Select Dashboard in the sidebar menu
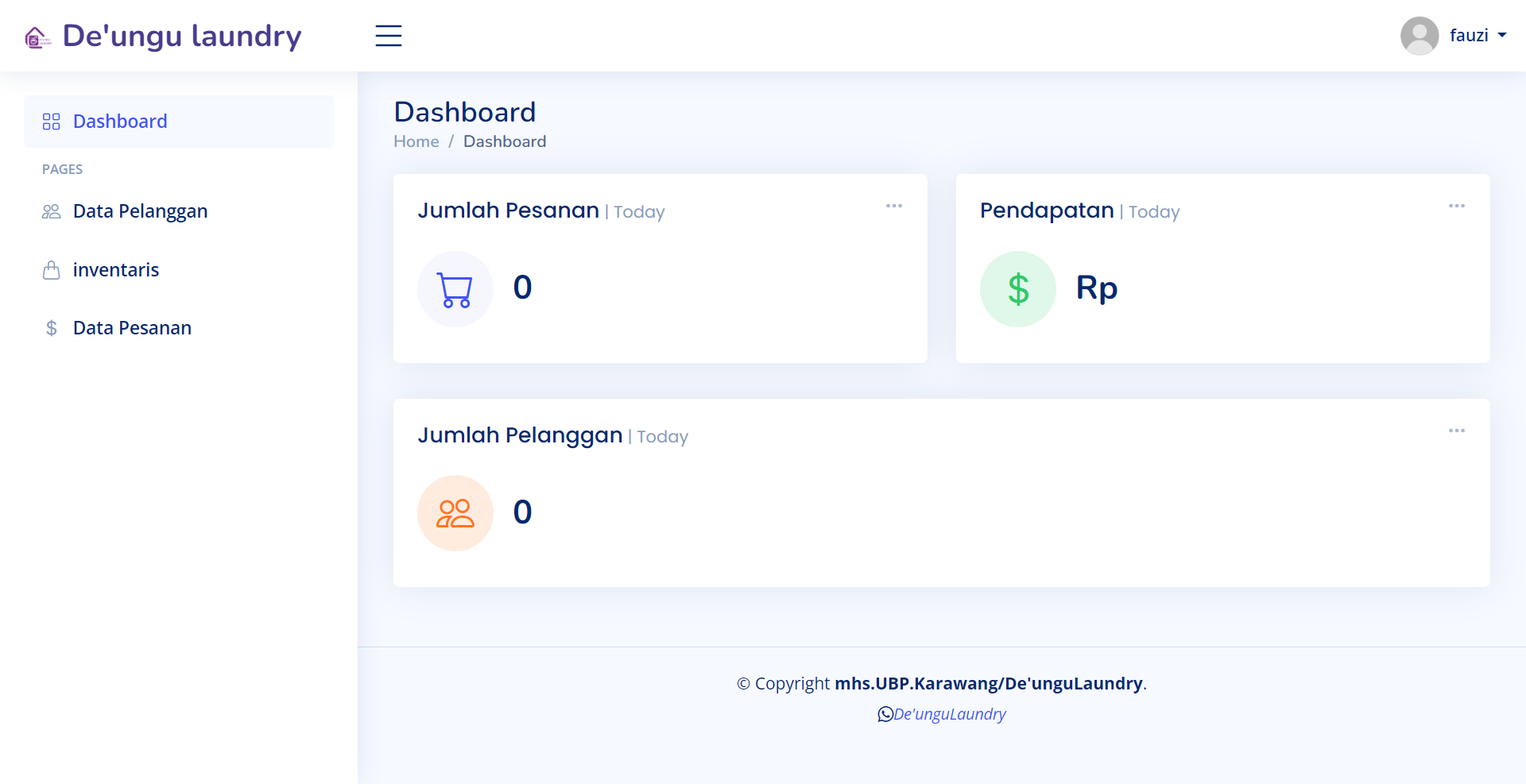The height and width of the screenshot is (784, 1526). pos(179,122)
